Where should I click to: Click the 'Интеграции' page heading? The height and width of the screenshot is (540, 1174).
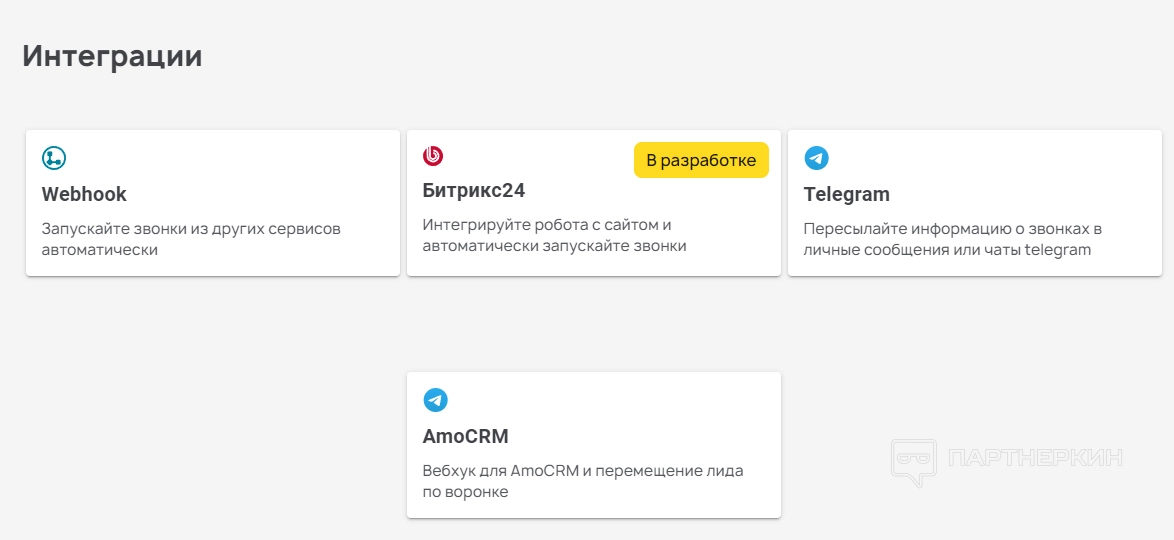pyautogui.click(x=112, y=56)
